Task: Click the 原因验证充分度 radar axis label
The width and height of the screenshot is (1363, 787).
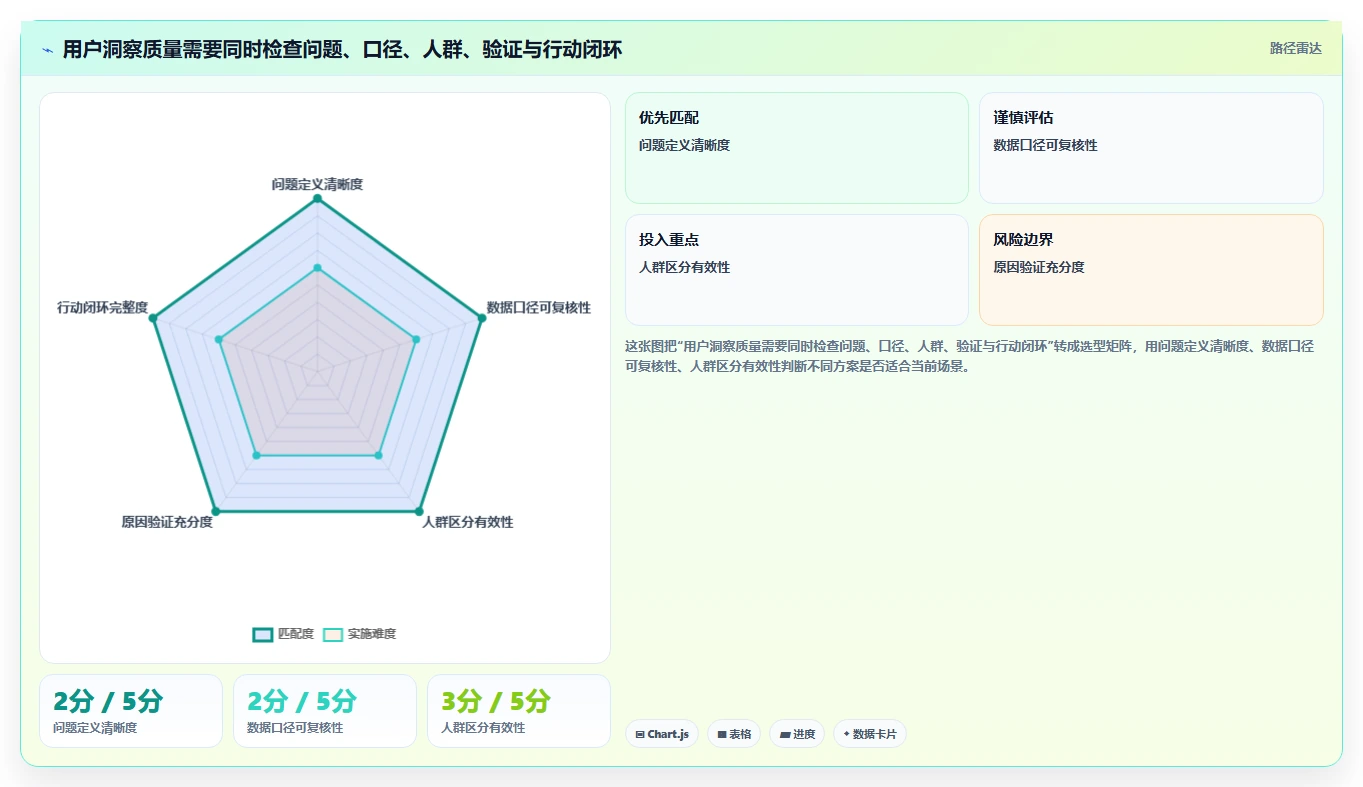Action: click(167, 522)
